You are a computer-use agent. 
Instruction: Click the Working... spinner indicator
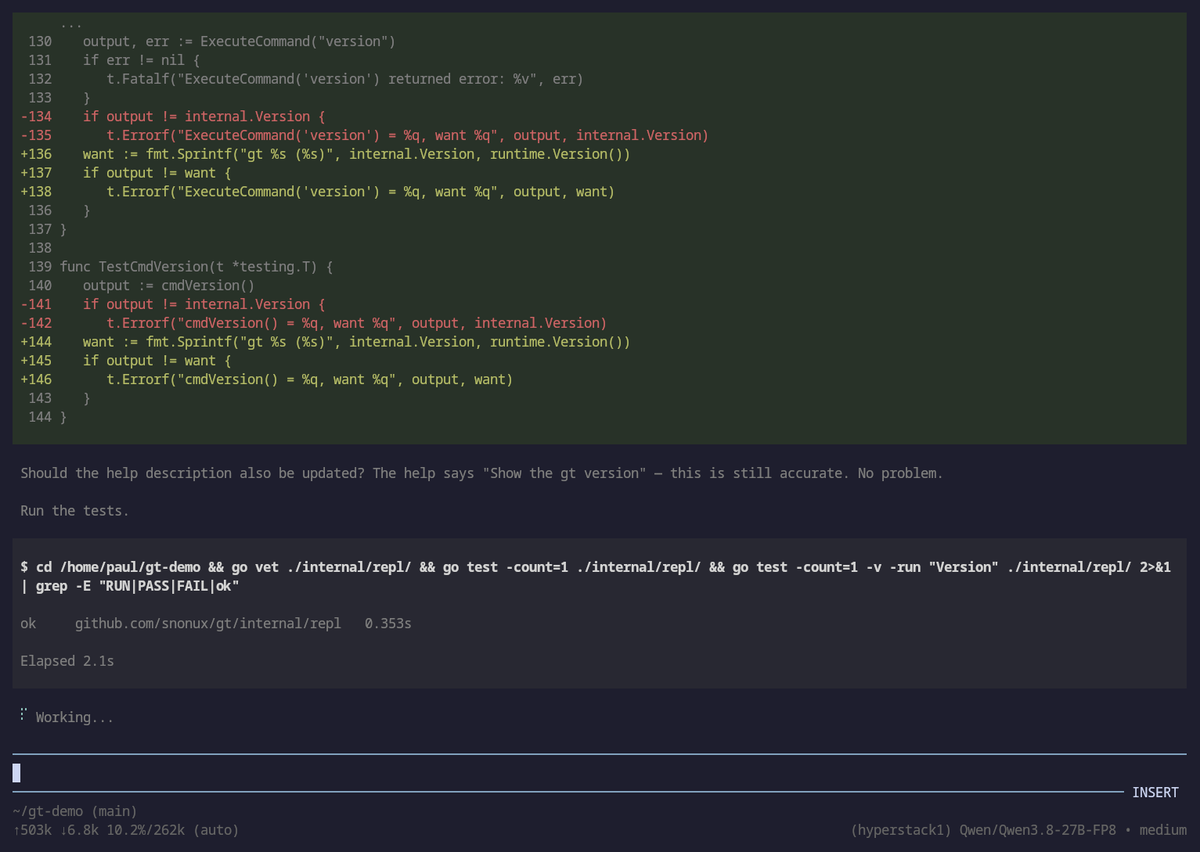(x=67, y=717)
